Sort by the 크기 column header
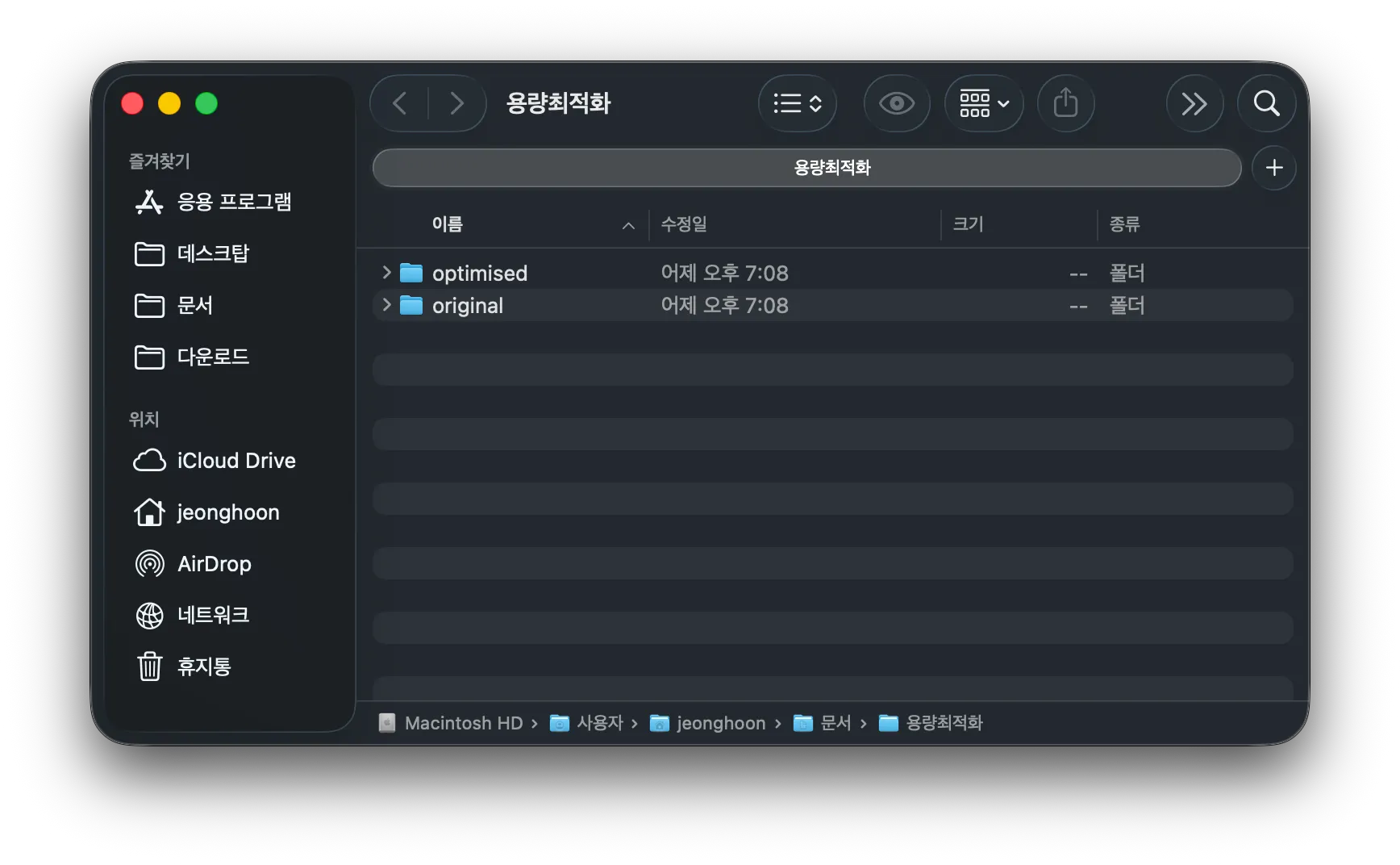This screenshot has height=865, width=1400. tap(968, 224)
